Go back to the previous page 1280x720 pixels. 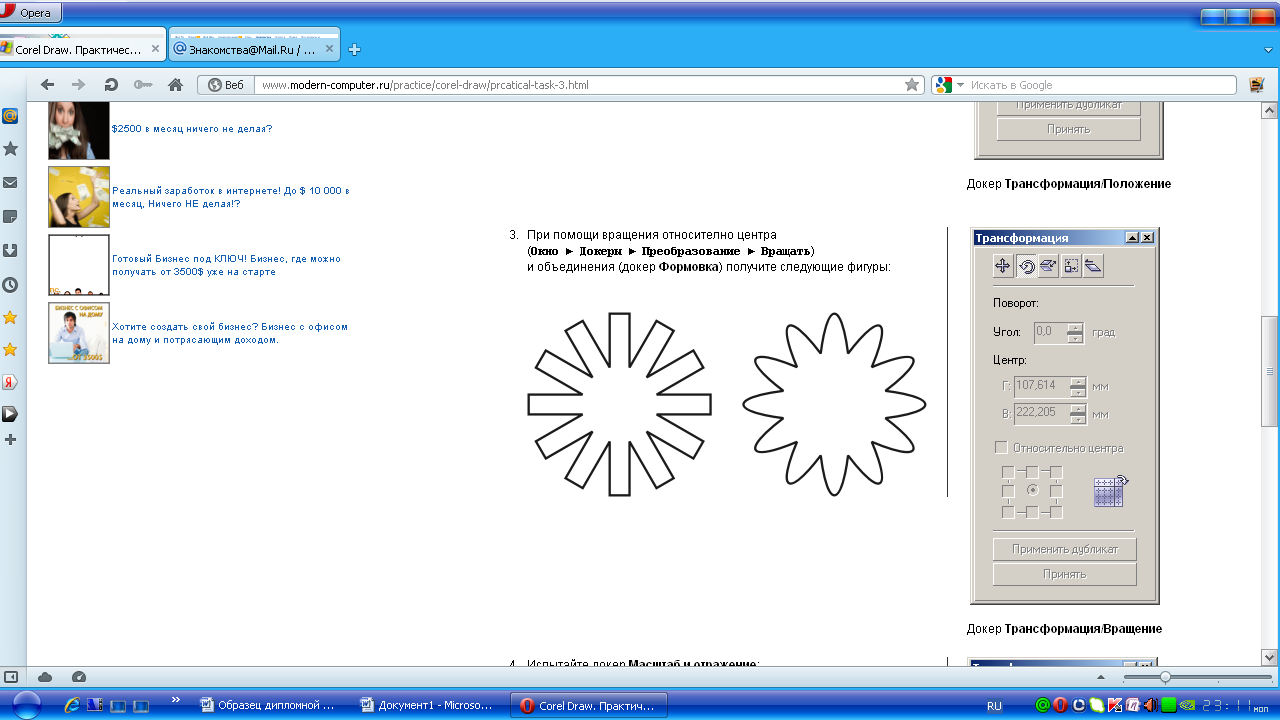click(47, 85)
